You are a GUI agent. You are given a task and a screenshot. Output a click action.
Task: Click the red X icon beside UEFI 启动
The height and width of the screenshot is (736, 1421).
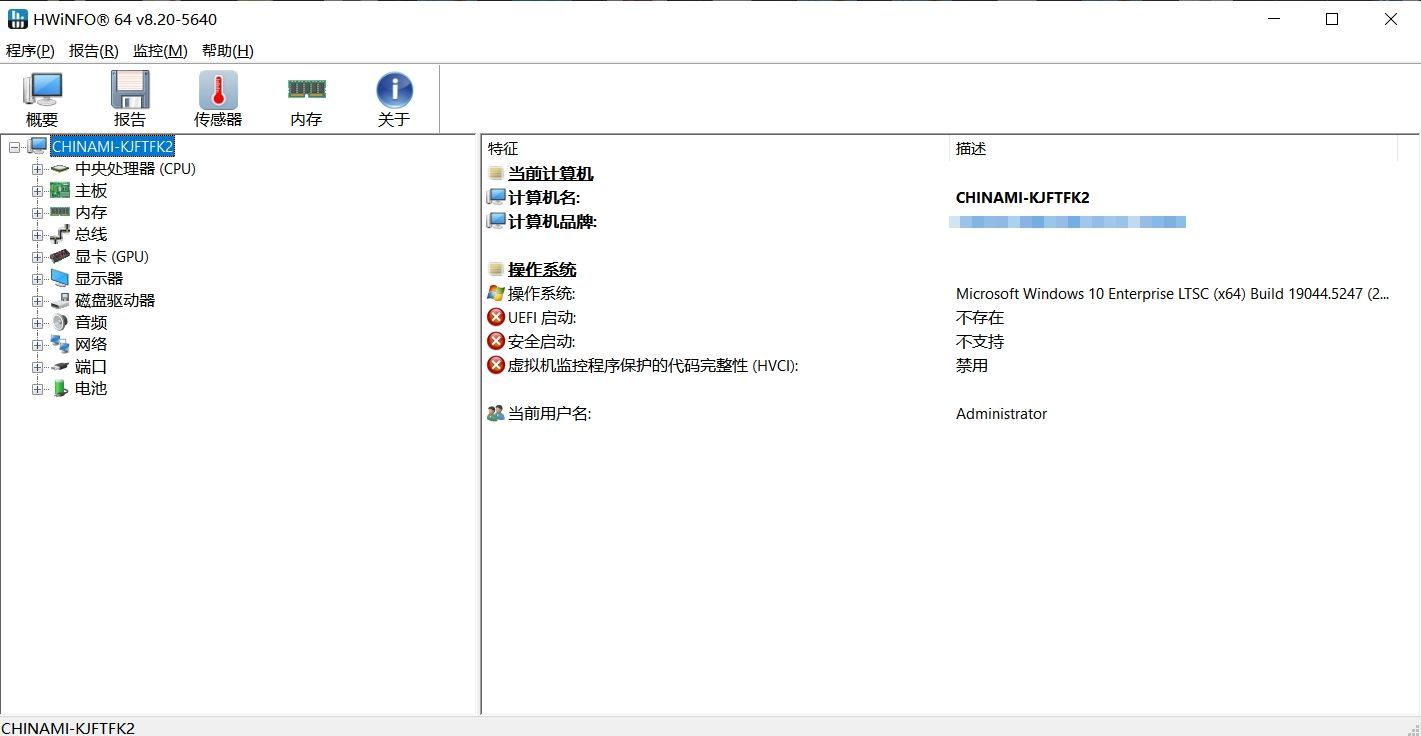coord(496,318)
